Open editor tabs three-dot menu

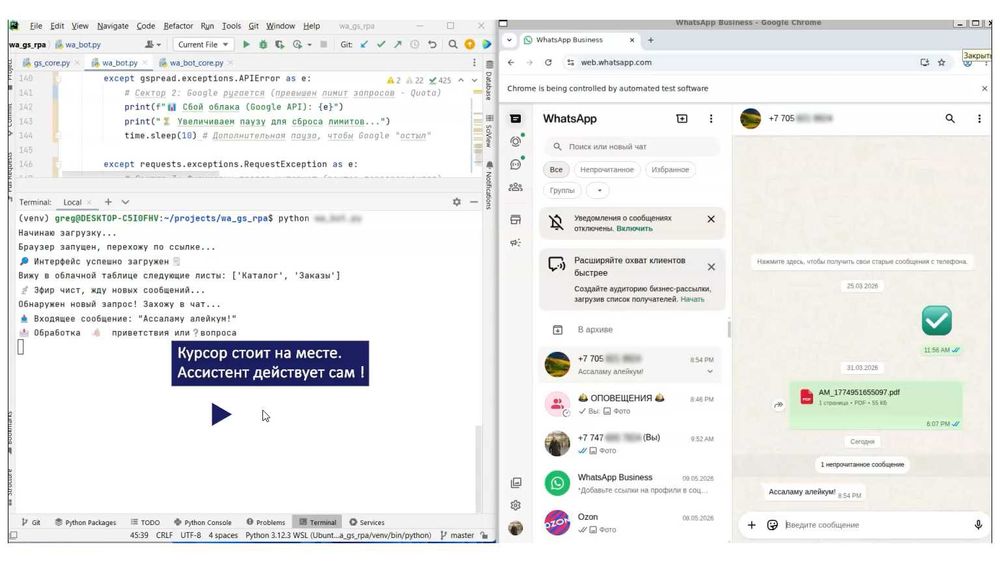[474, 62]
